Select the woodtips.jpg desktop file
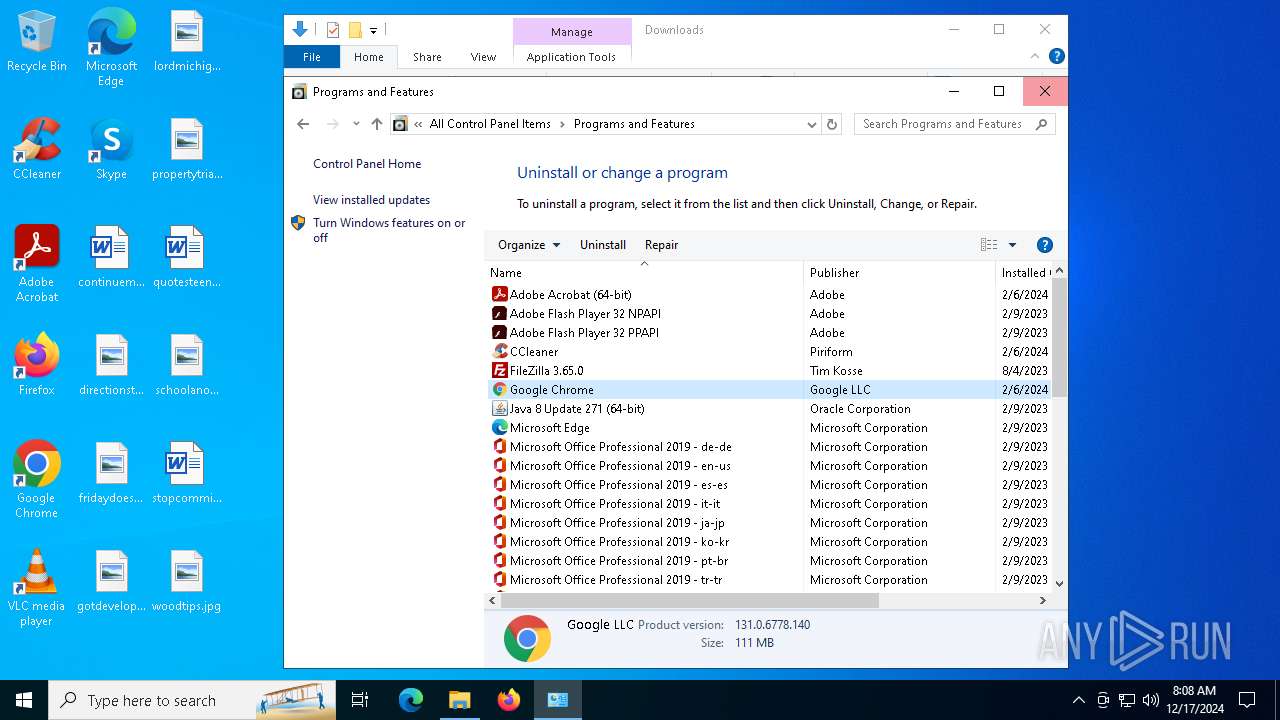 [x=186, y=581]
